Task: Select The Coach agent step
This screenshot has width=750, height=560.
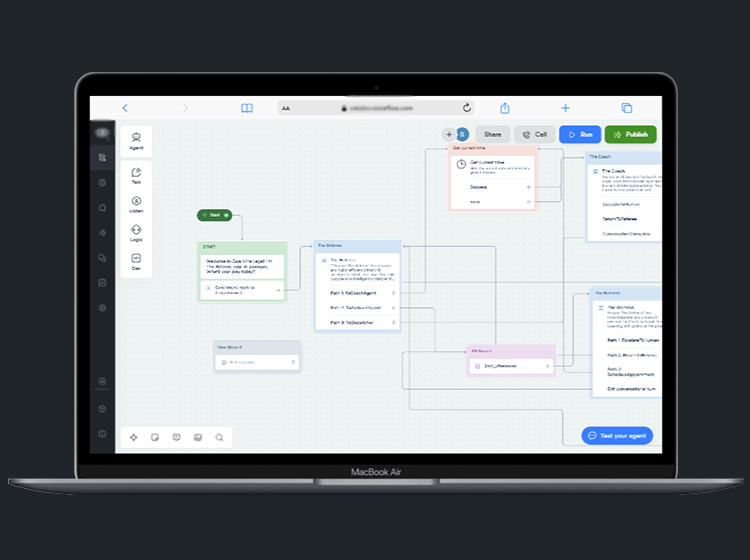Action: coord(627,180)
